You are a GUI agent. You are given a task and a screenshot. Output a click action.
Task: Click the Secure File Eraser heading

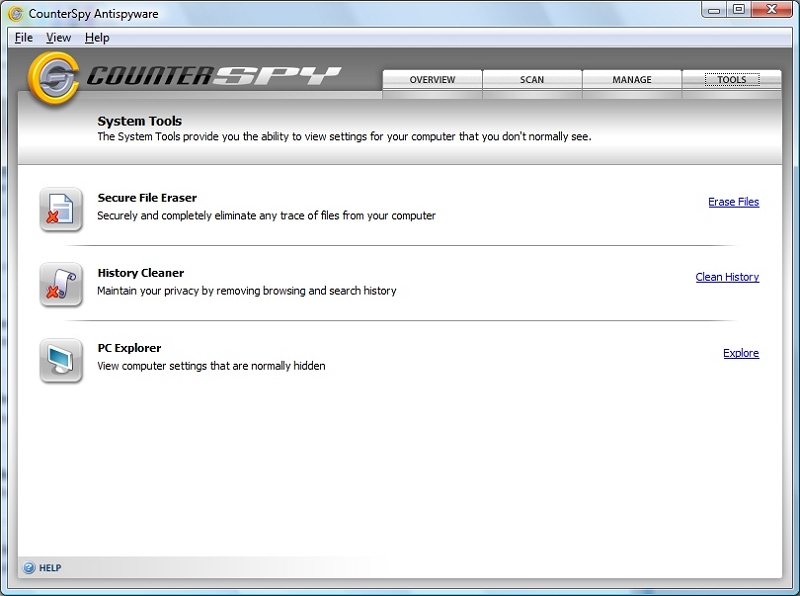pos(147,198)
